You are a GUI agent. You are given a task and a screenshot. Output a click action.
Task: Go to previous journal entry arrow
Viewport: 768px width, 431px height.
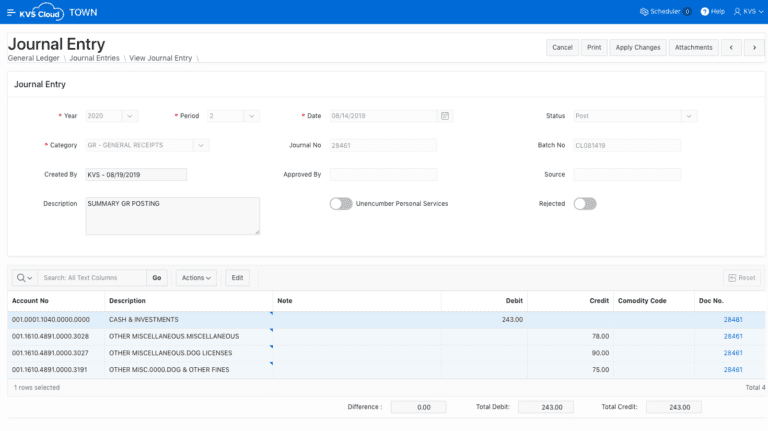pyautogui.click(x=731, y=47)
